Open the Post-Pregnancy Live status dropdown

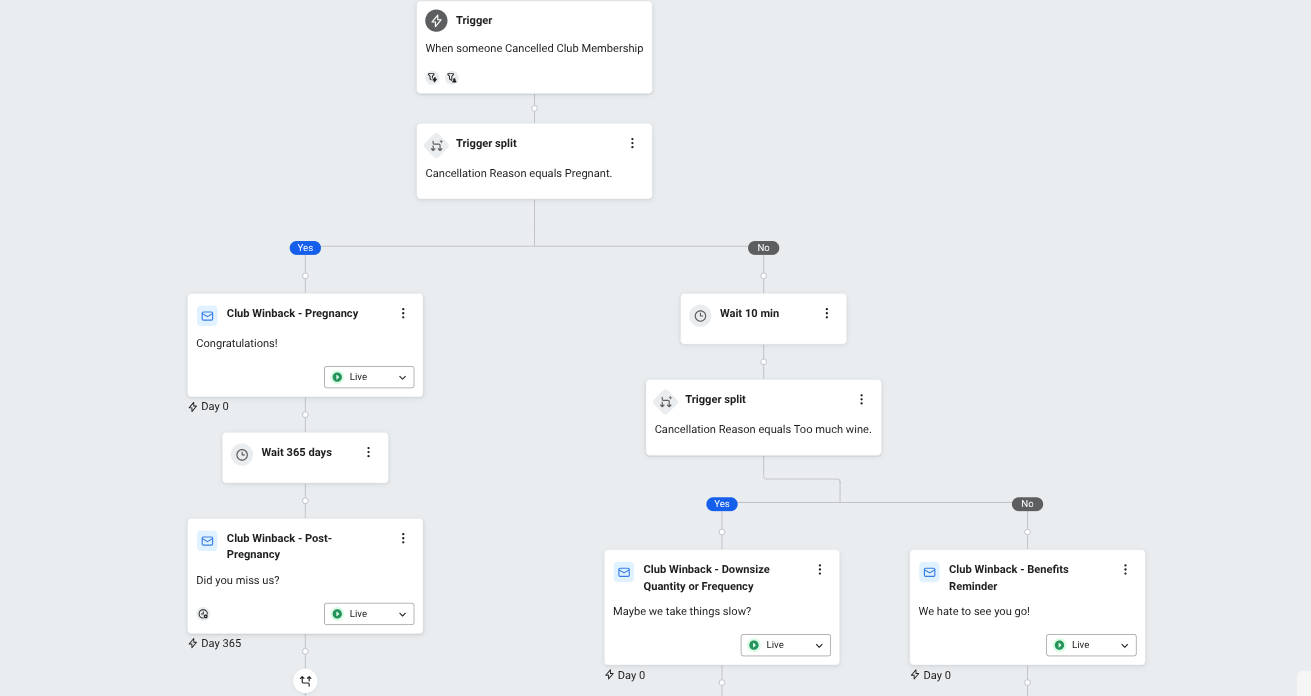click(369, 614)
